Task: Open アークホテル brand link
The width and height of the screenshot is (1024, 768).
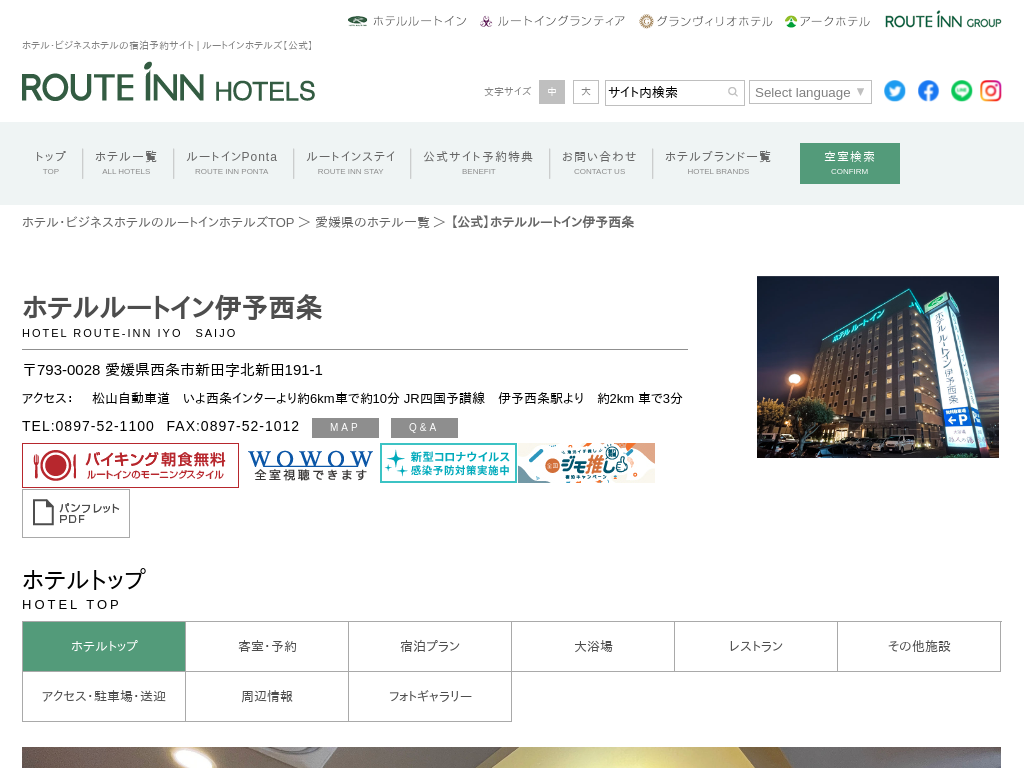Action: [x=827, y=21]
